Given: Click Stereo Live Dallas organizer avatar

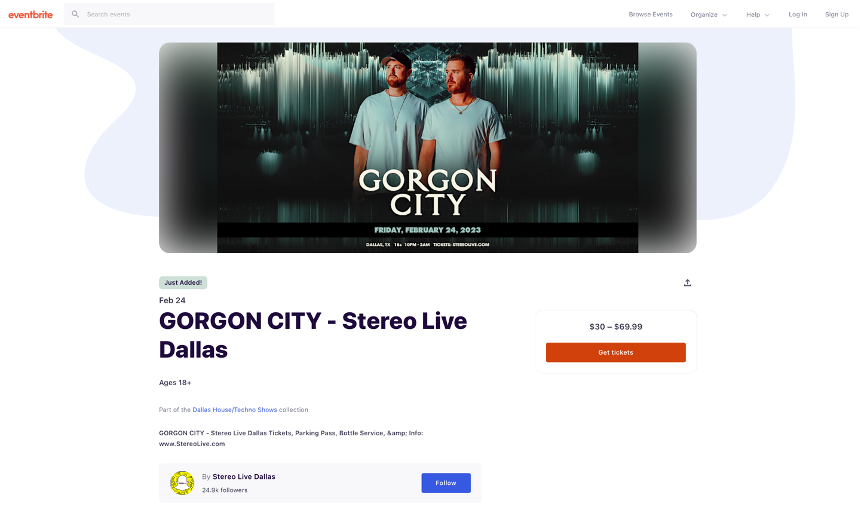Looking at the screenshot, I should click(x=182, y=483).
